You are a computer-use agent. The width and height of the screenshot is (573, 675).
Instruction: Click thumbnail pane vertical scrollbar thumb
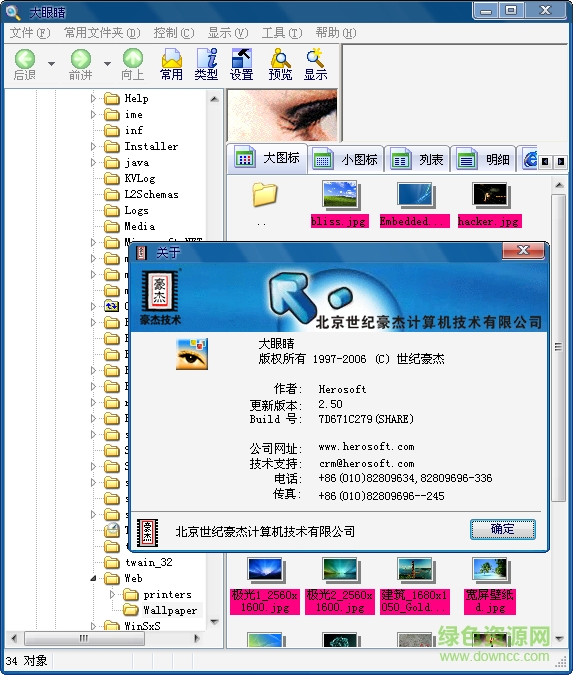pos(559,347)
